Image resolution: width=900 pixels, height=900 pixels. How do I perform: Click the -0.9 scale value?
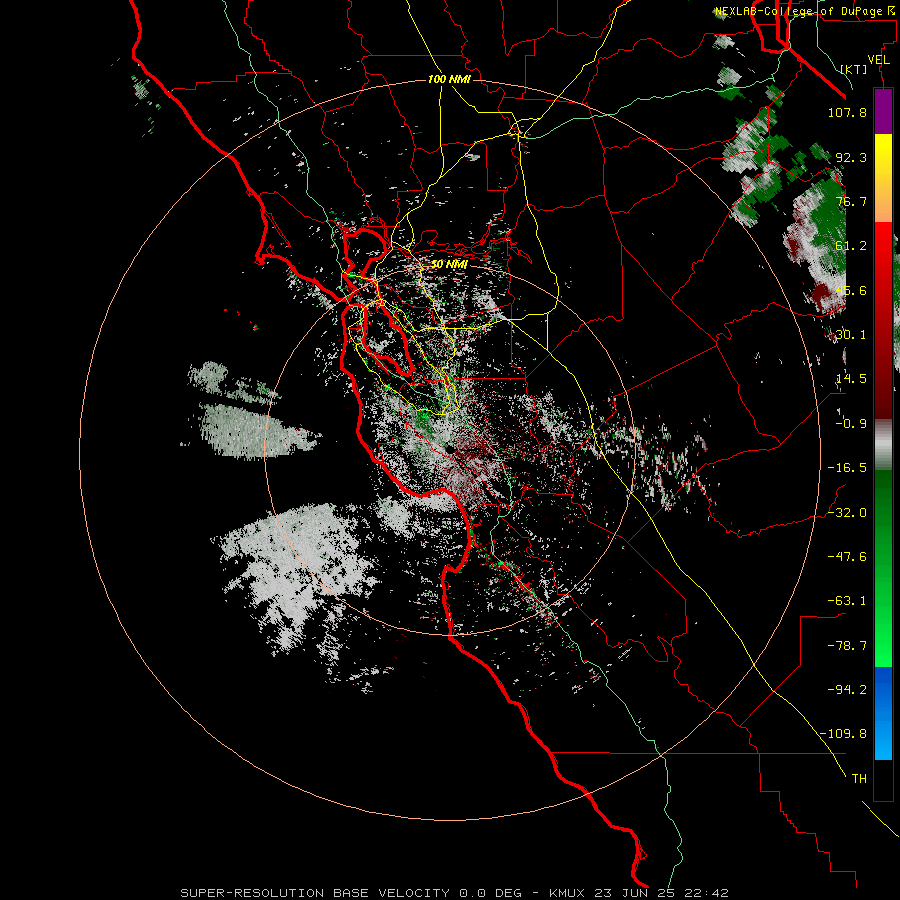(x=851, y=424)
